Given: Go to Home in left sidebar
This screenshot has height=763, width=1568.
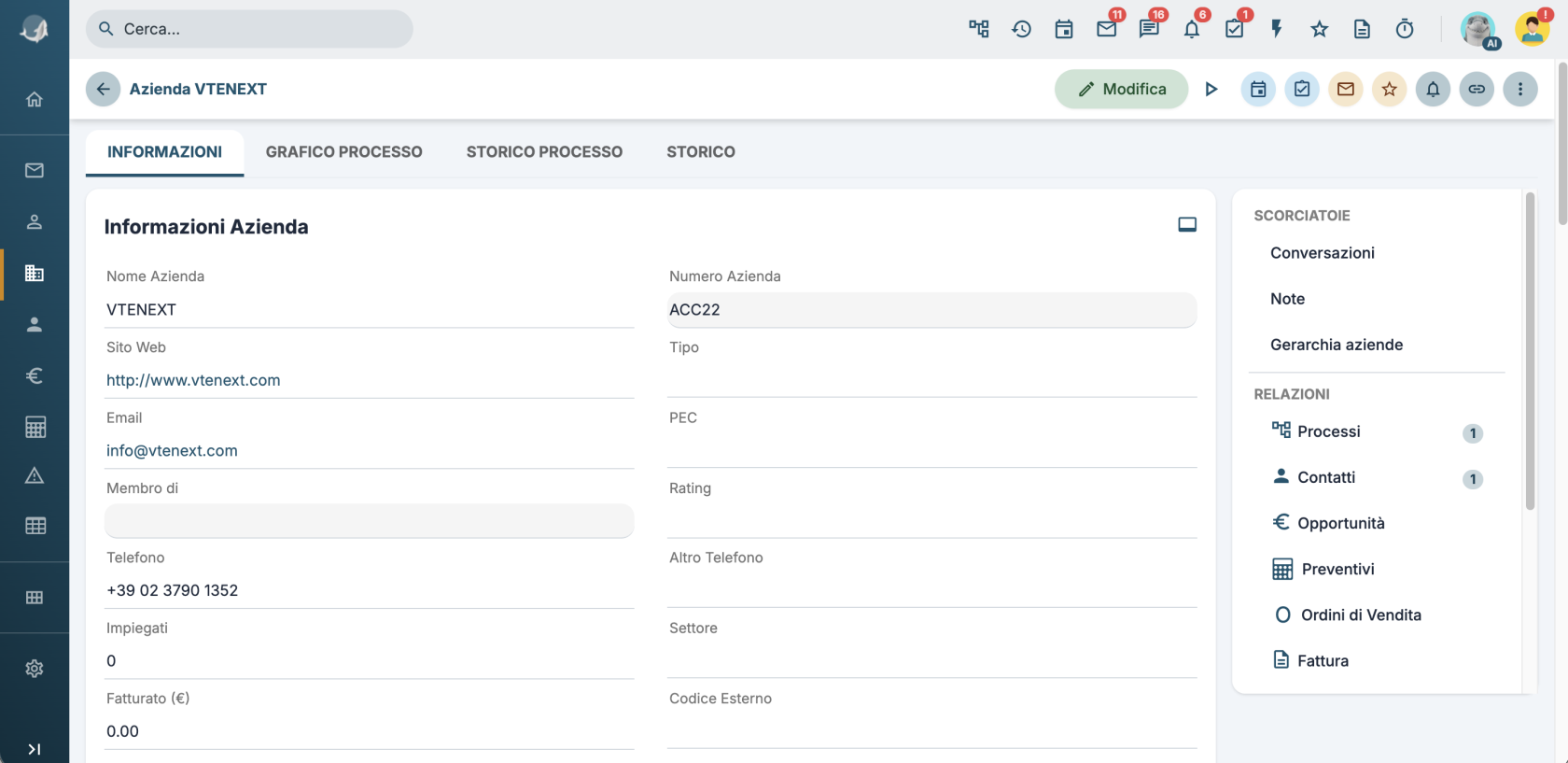Looking at the screenshot, I should 35,99.
